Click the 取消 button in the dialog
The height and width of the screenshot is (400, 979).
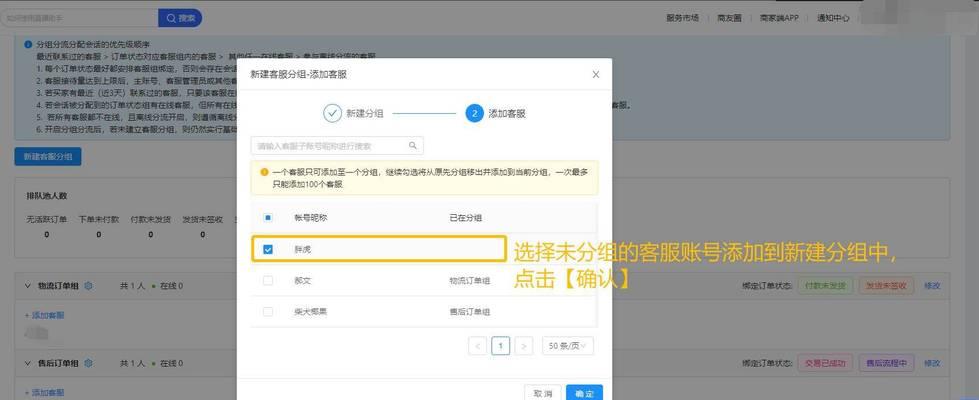pyautogui.click(x=543, y=393)
